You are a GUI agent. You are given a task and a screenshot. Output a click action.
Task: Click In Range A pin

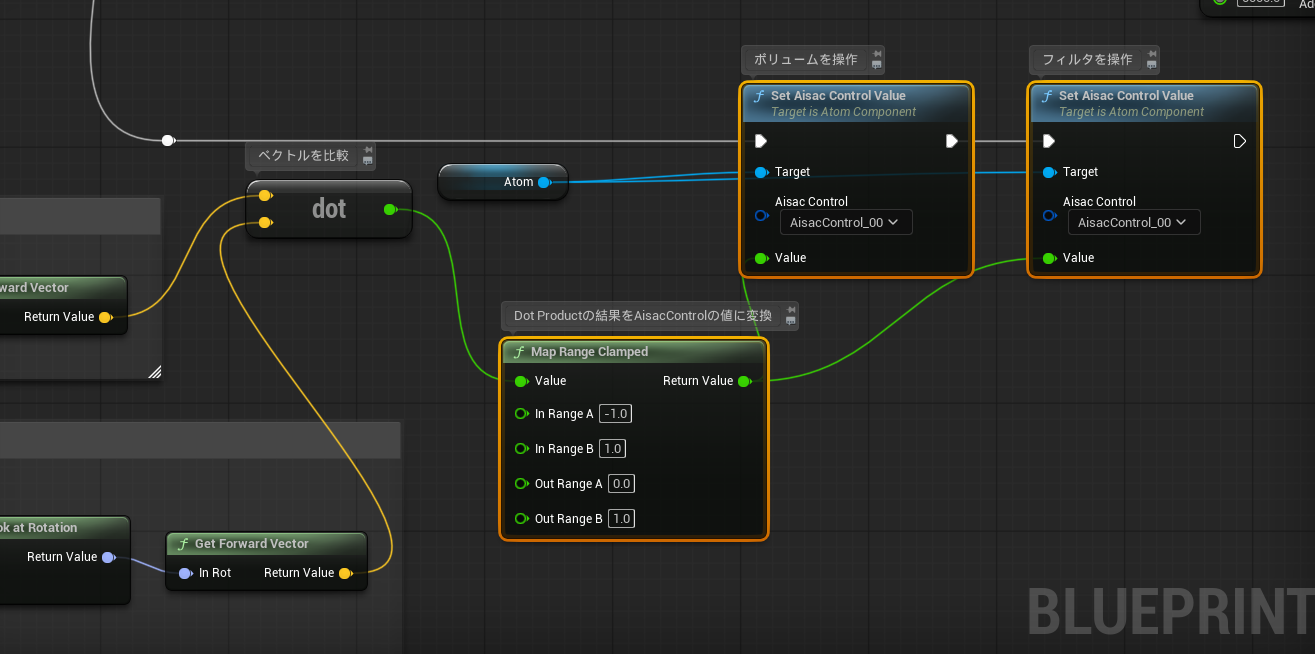(521, 414)
